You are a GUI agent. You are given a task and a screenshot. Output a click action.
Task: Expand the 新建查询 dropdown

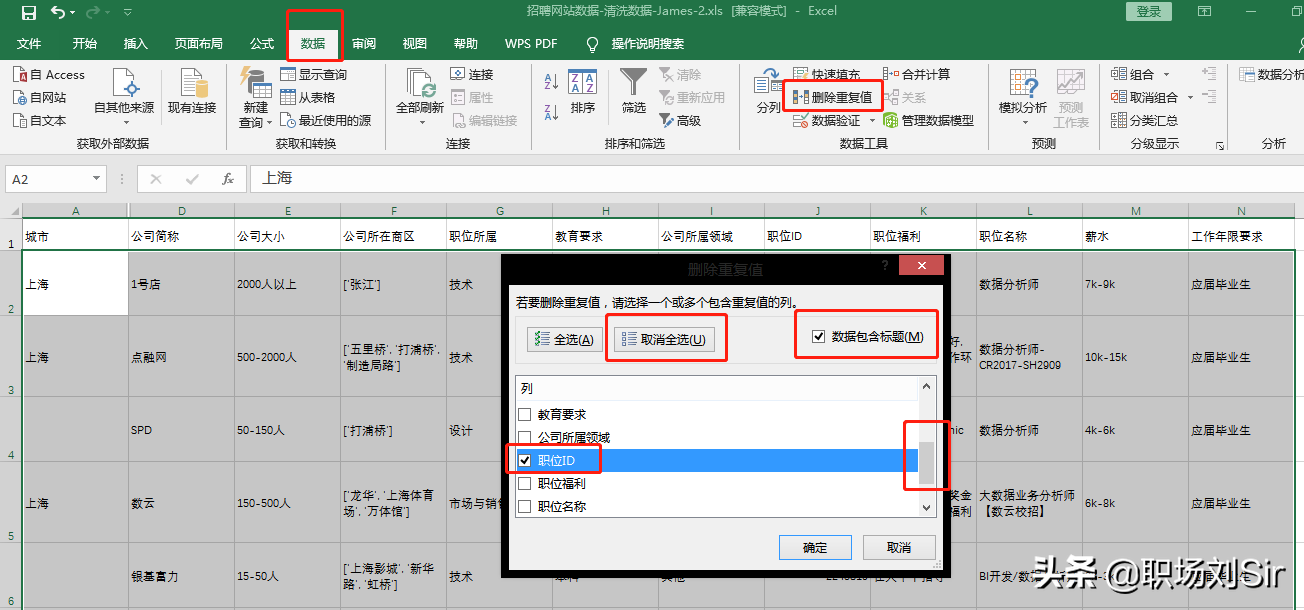(270, 123)
